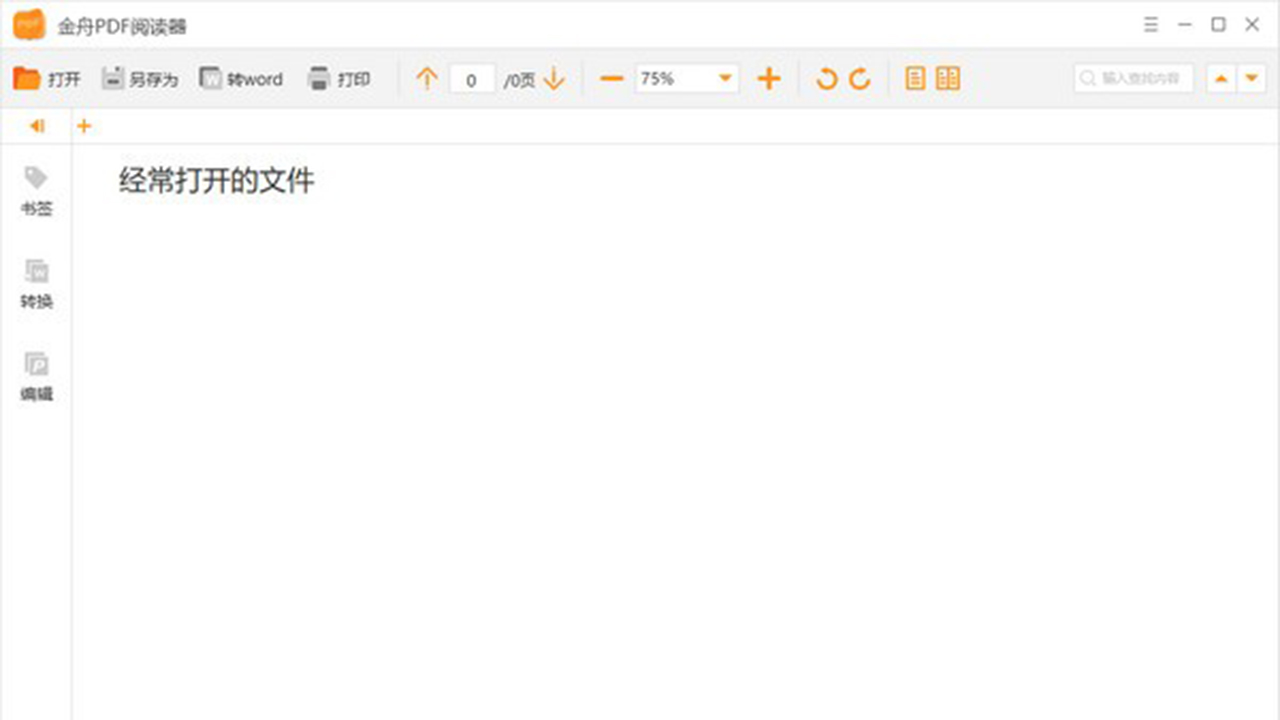Minimize the PDF reader window
1280x720 pixels.
pos(1185,25)
